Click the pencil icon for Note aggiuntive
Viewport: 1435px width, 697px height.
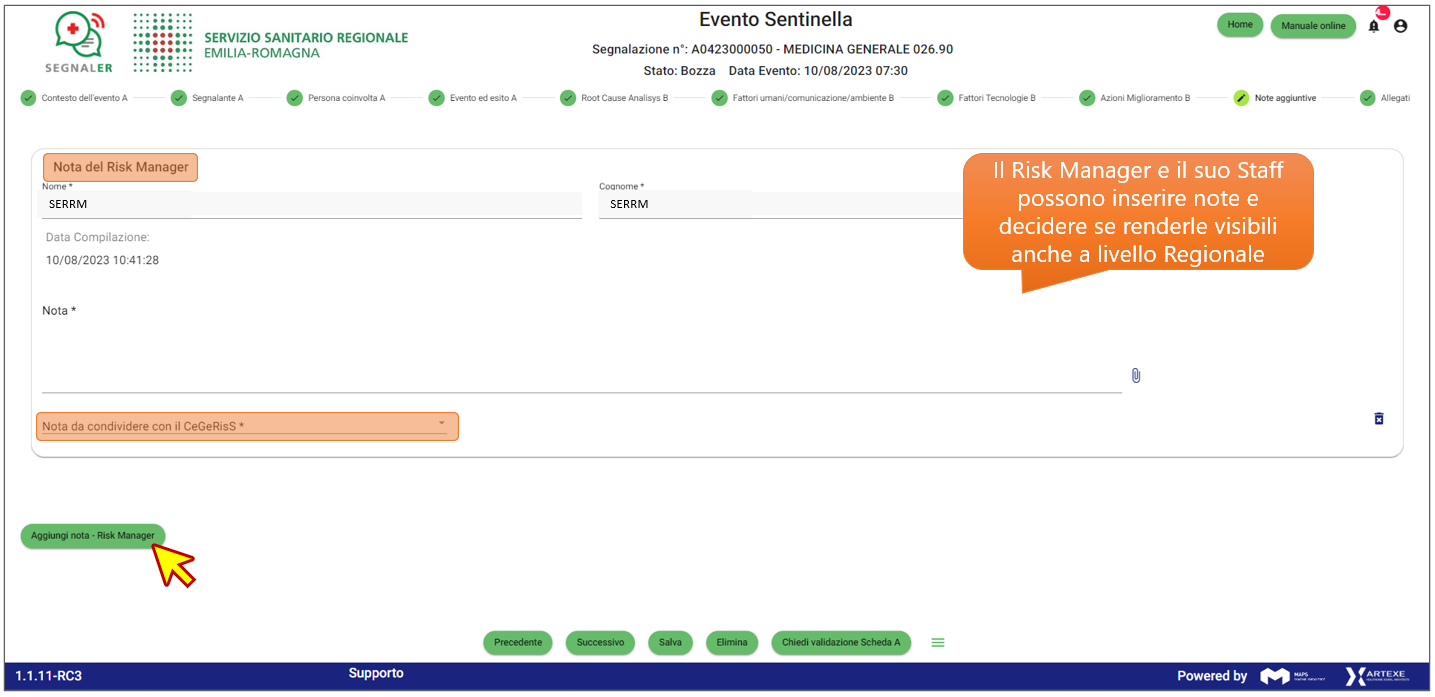coord(1241,98)
